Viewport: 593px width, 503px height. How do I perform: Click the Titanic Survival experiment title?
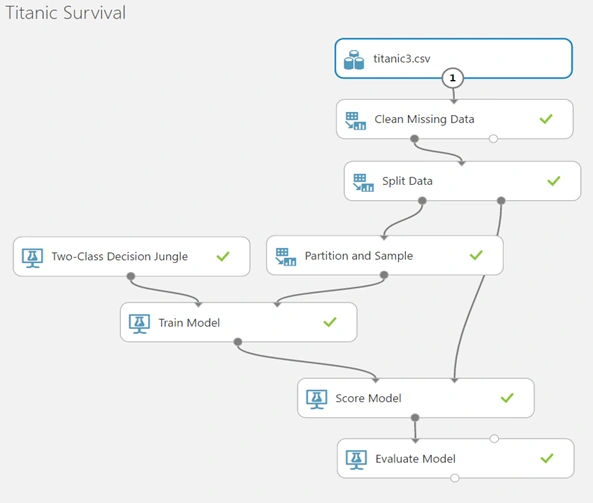[65, 13]
